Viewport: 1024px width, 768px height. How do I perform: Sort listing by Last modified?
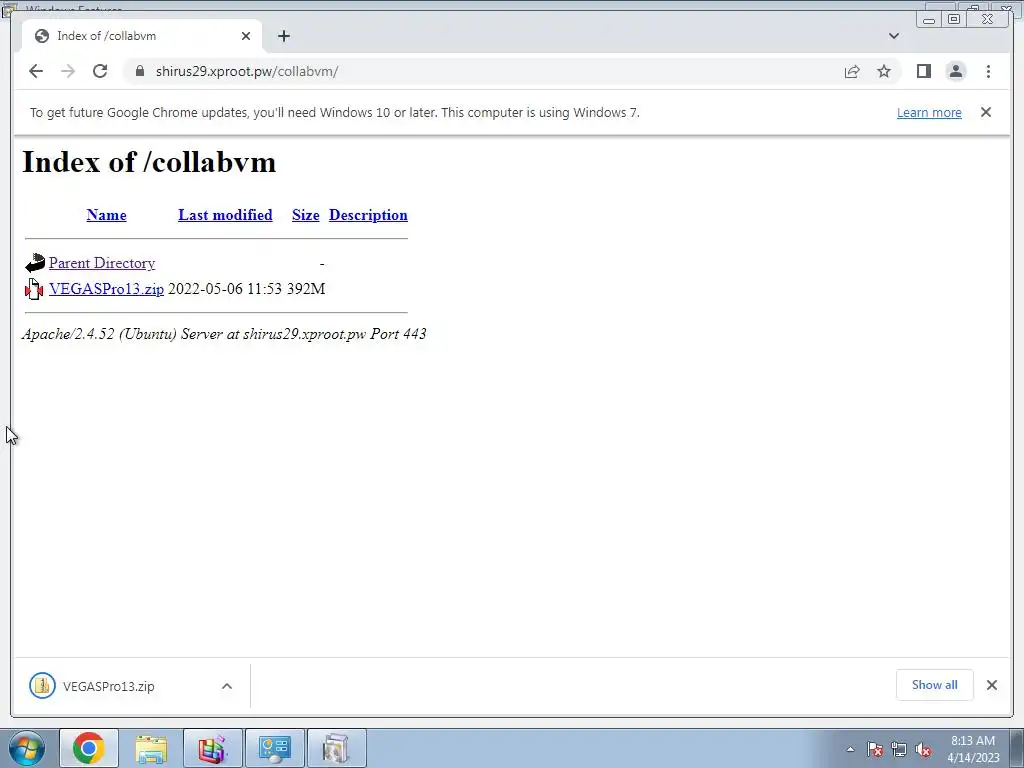pos(225,215)
